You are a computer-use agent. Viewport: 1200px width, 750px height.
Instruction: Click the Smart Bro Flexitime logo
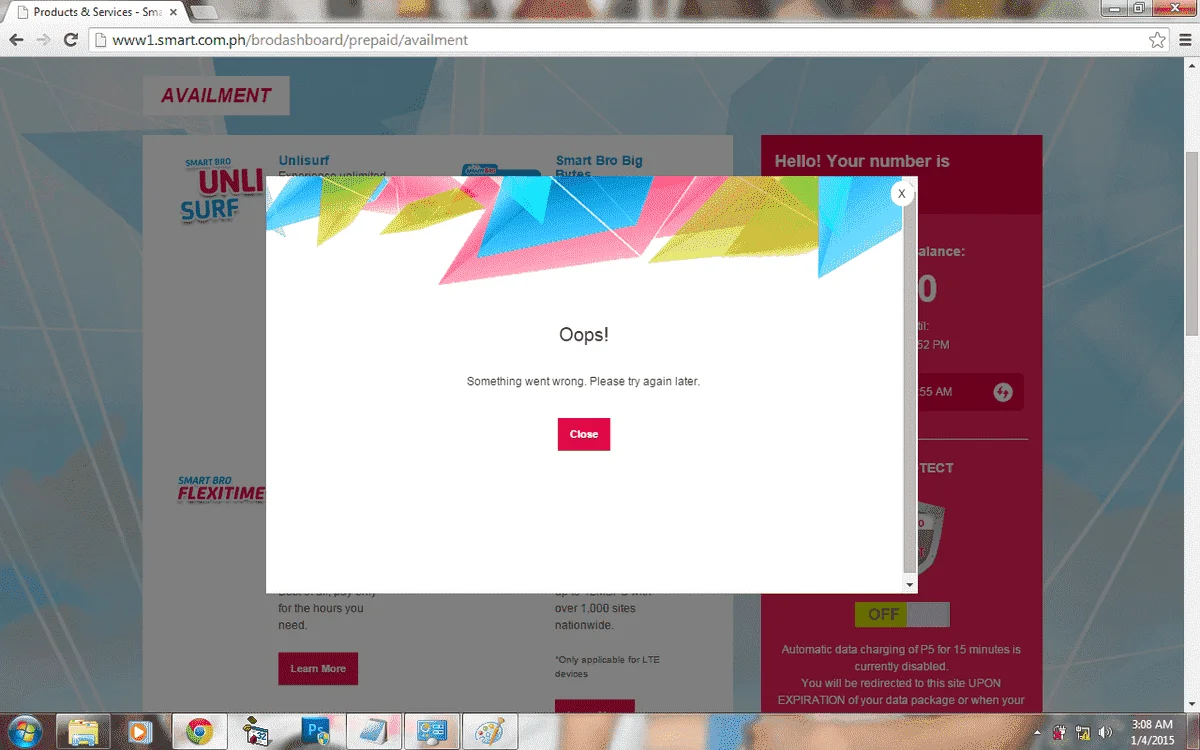coord(221,489)
